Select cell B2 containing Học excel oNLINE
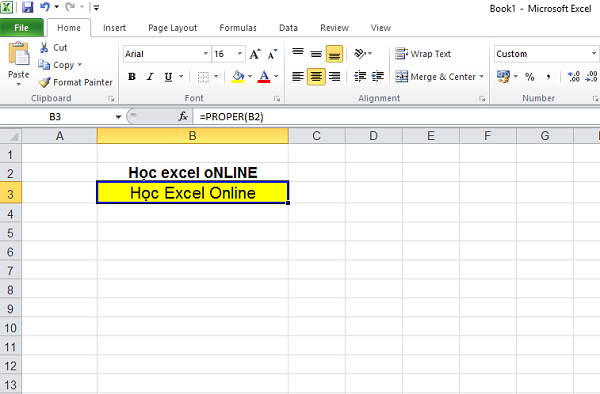600x394 pixels. pos(192,172)
